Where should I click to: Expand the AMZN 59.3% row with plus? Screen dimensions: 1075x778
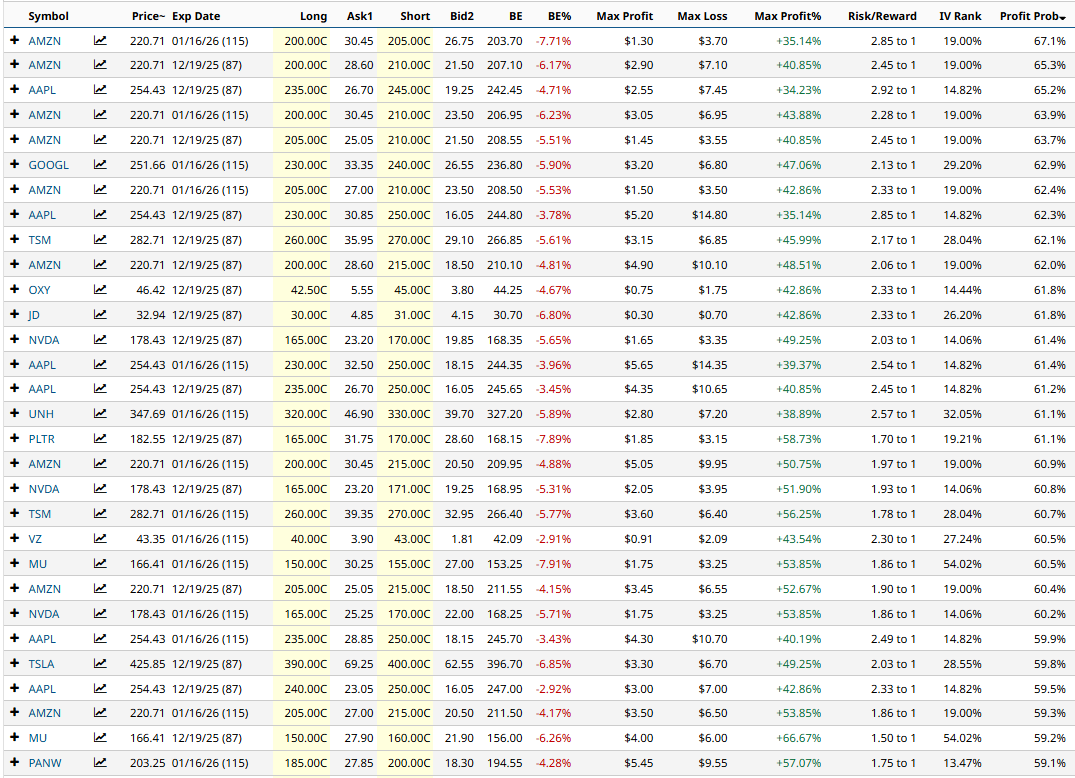(14, 712)
